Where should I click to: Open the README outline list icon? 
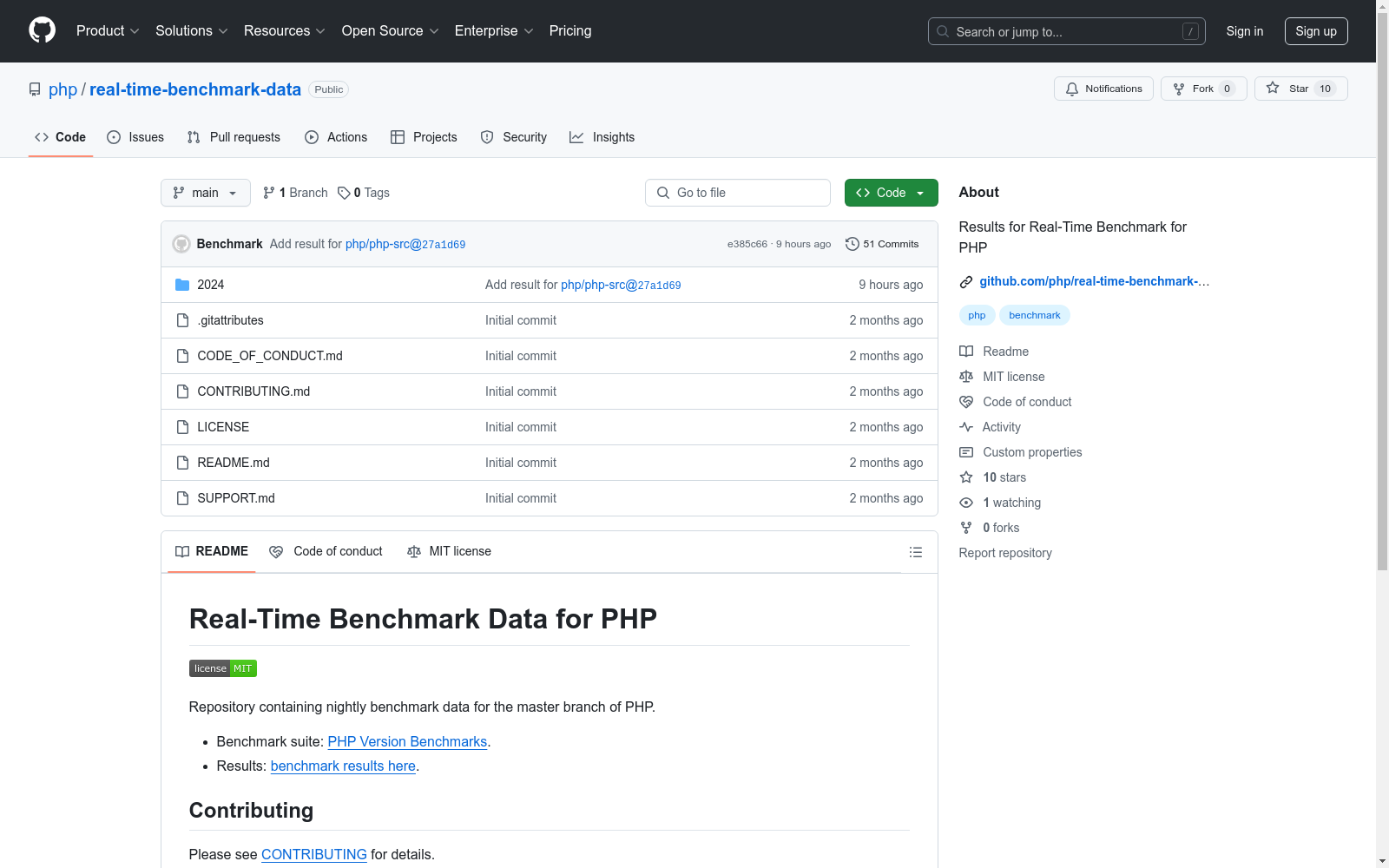pyautogui.click(x=915, y=552)
